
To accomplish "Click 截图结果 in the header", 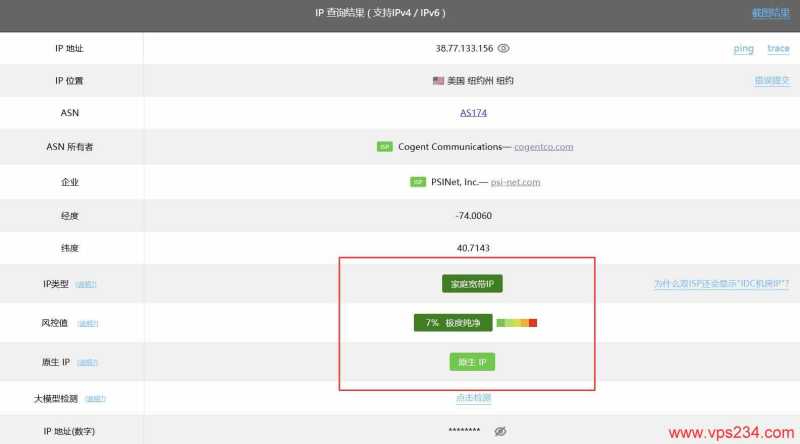I will [x=770, y=13].
